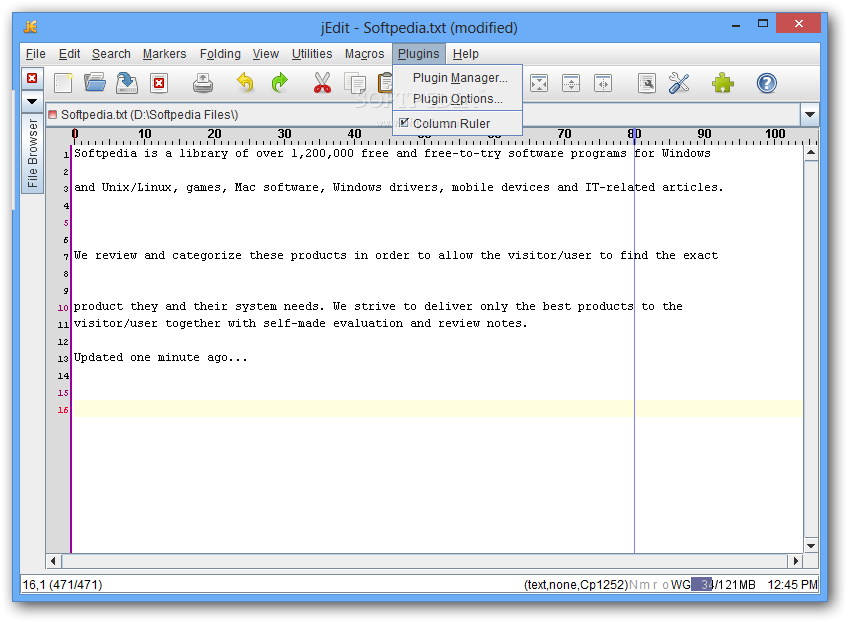
Task: Open the File menu
Action: (x=36, y=54)
